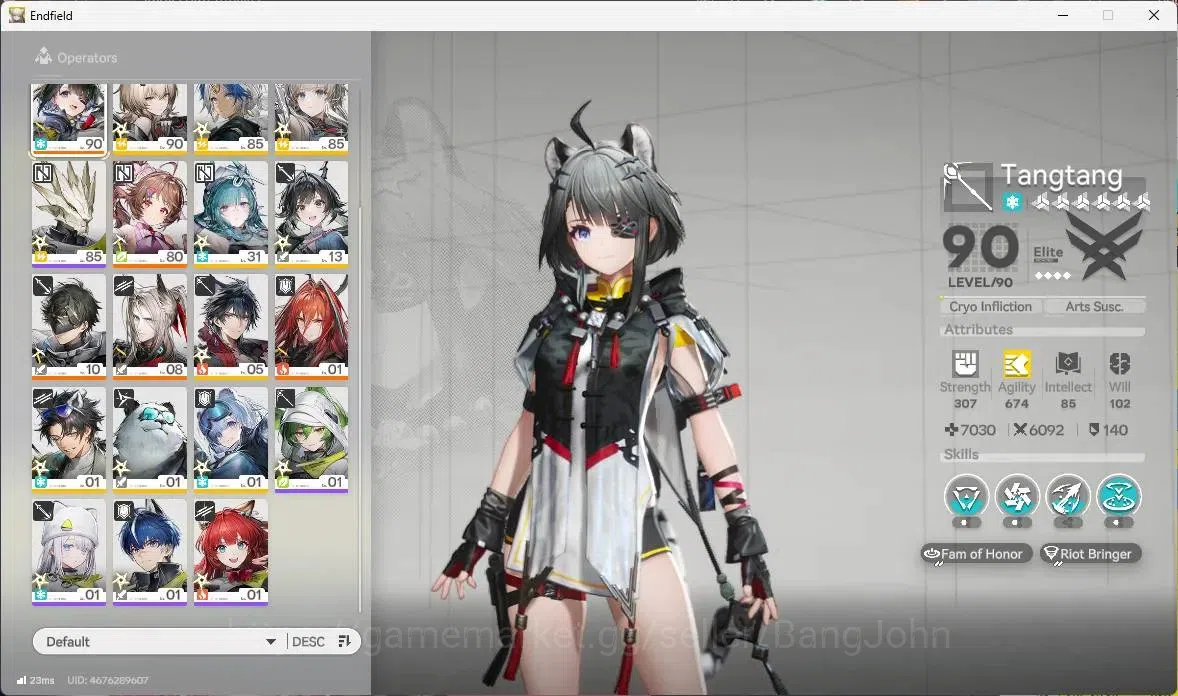This screenshot has width=1178, height=696.
Task: Click the Intellect book icon
Action: (1068, 364)
